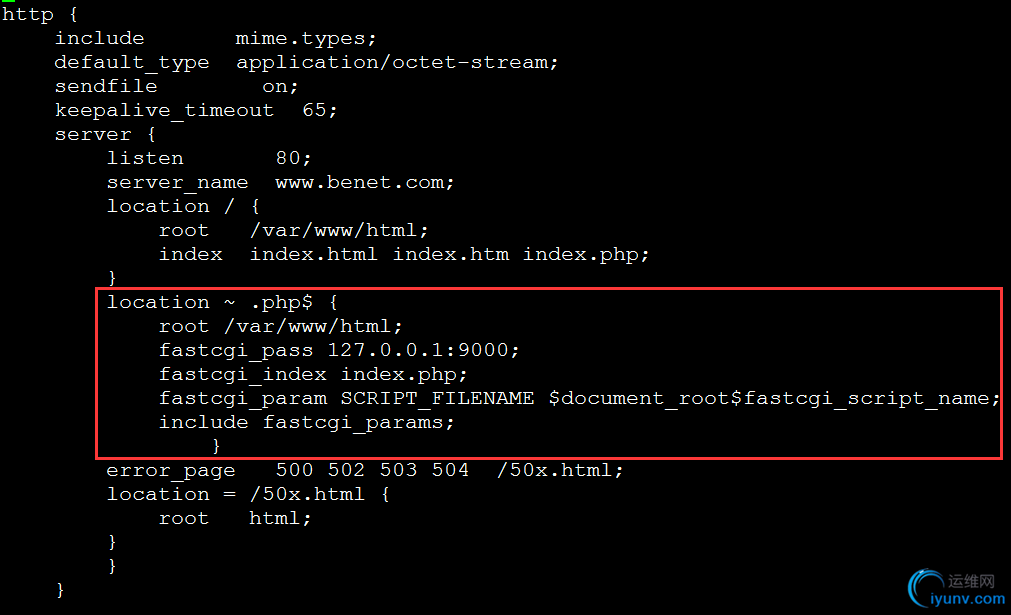Click fastcgi_pass address 127.0.0.1:9000
This screenshot has width=1011, height=615.
(x=423, y=350)
